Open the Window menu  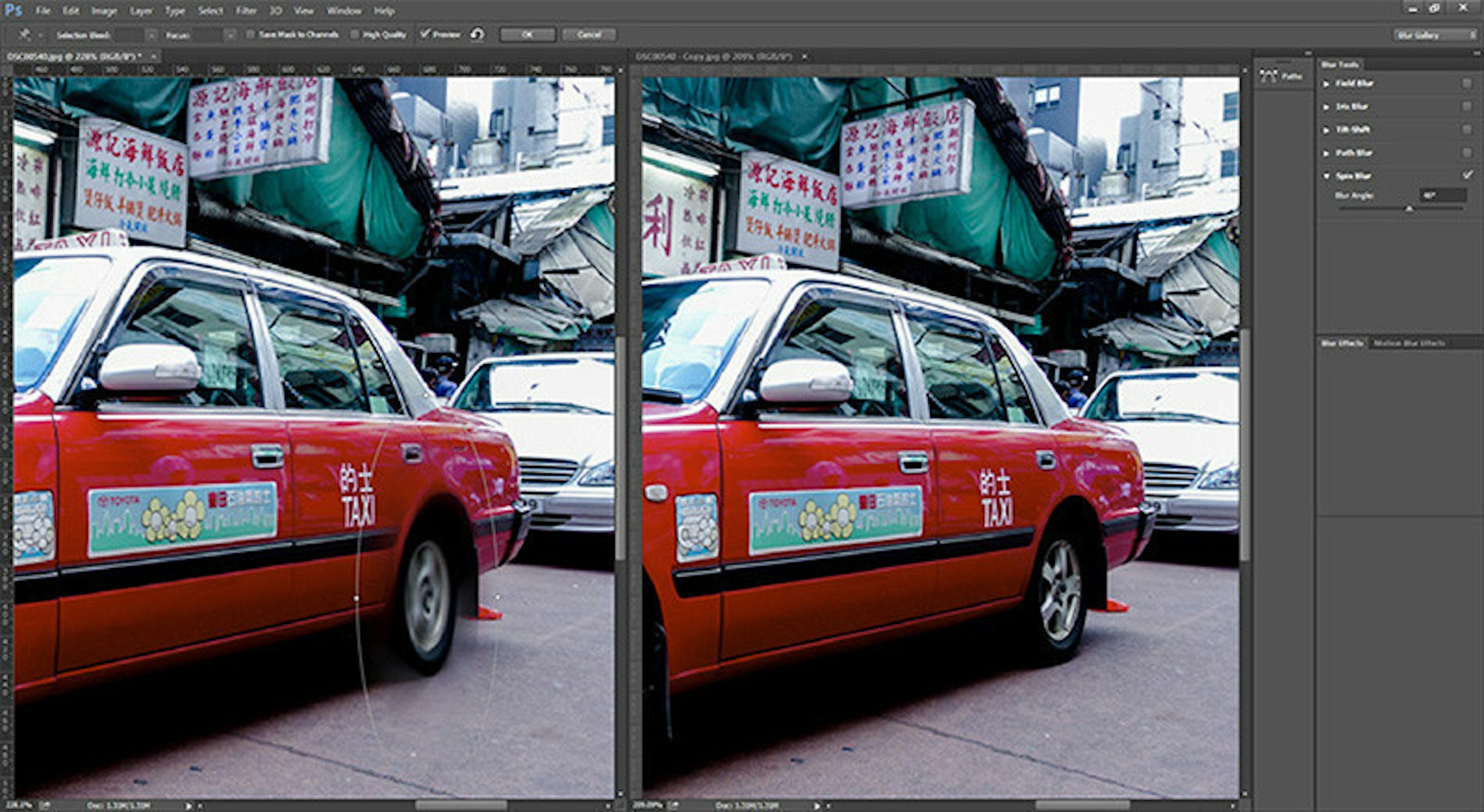coord(344,11)
